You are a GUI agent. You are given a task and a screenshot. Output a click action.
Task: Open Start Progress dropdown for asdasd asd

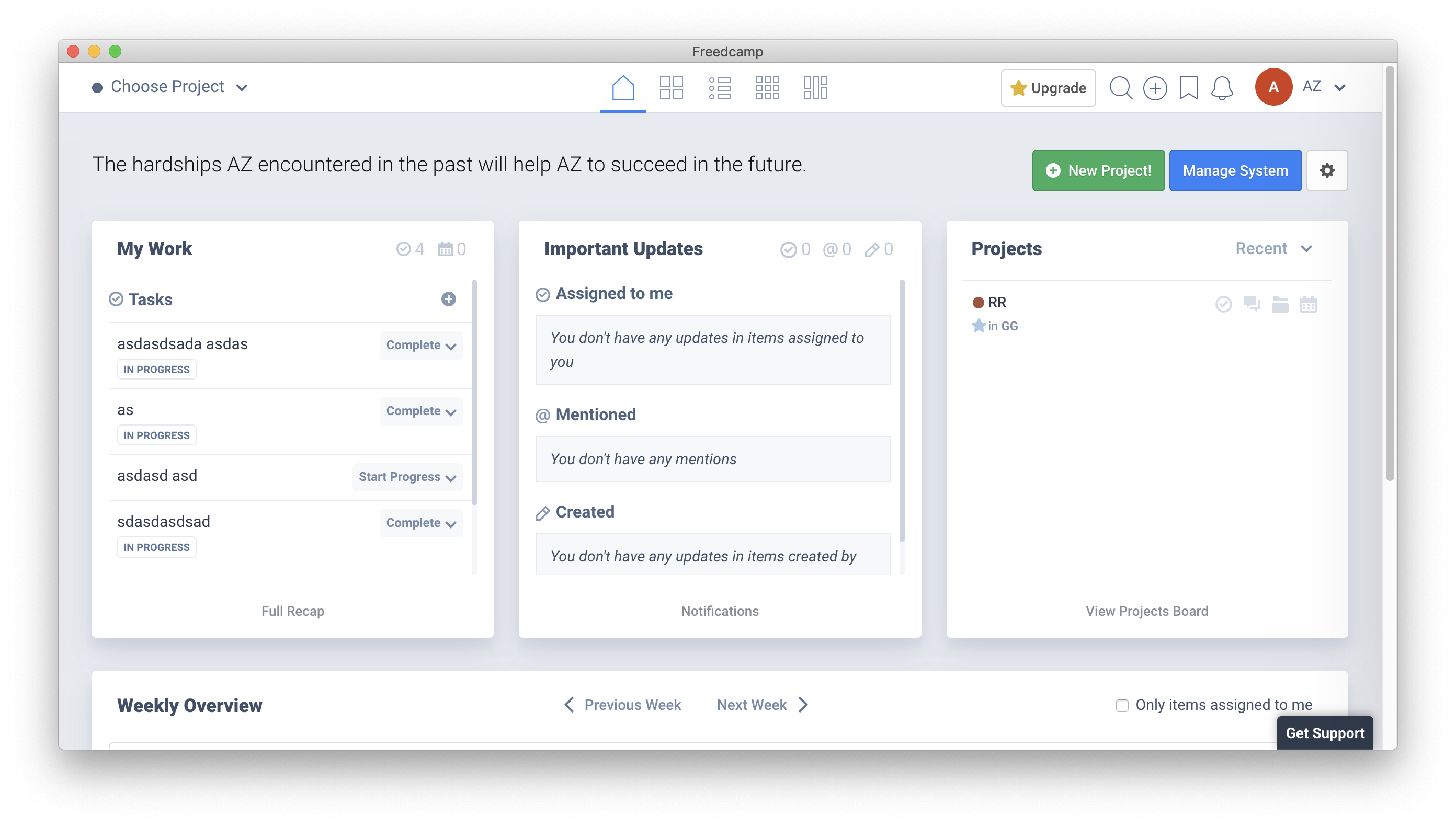(x=407, y=477)
